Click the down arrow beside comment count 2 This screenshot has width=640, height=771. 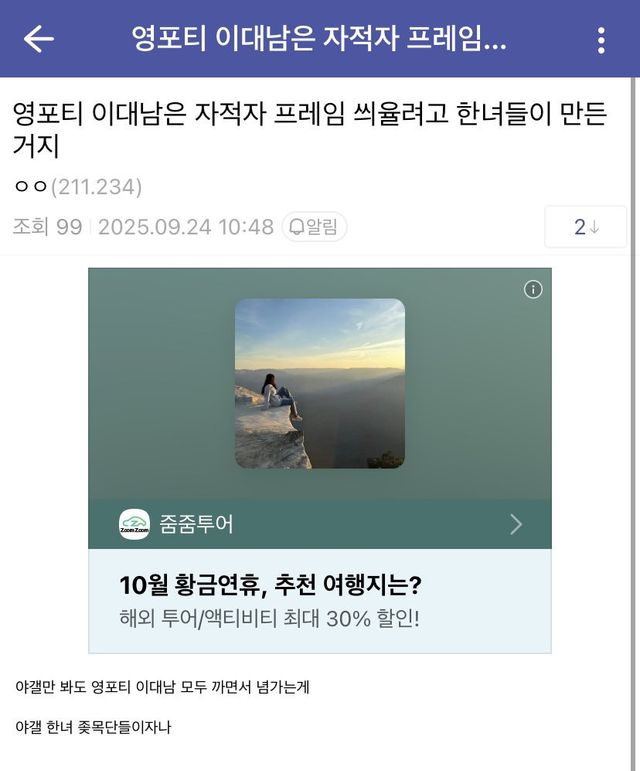pos(594,227)
